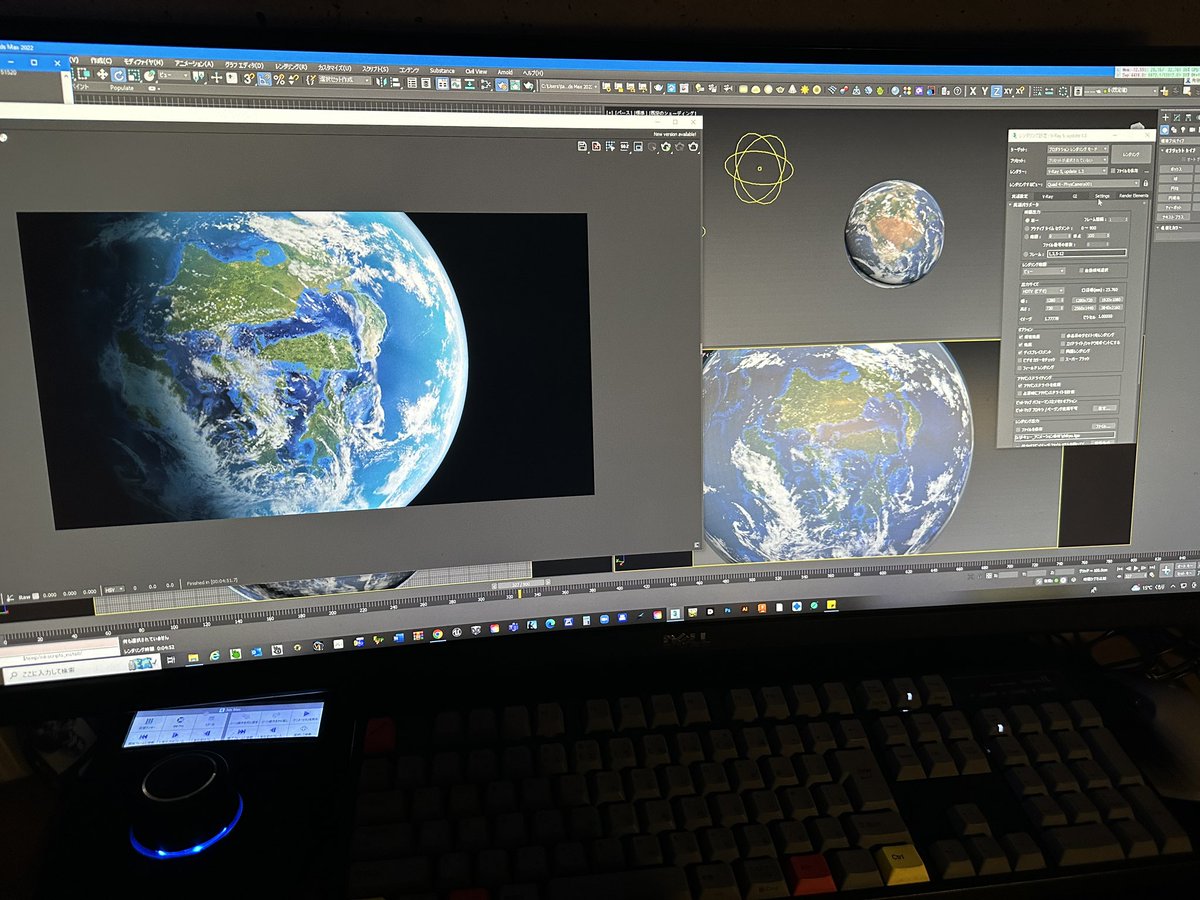The height and width of the screenshot is (900, 1200).
Task: Open the アニメーション(A) menu
Action: [193, 64]
